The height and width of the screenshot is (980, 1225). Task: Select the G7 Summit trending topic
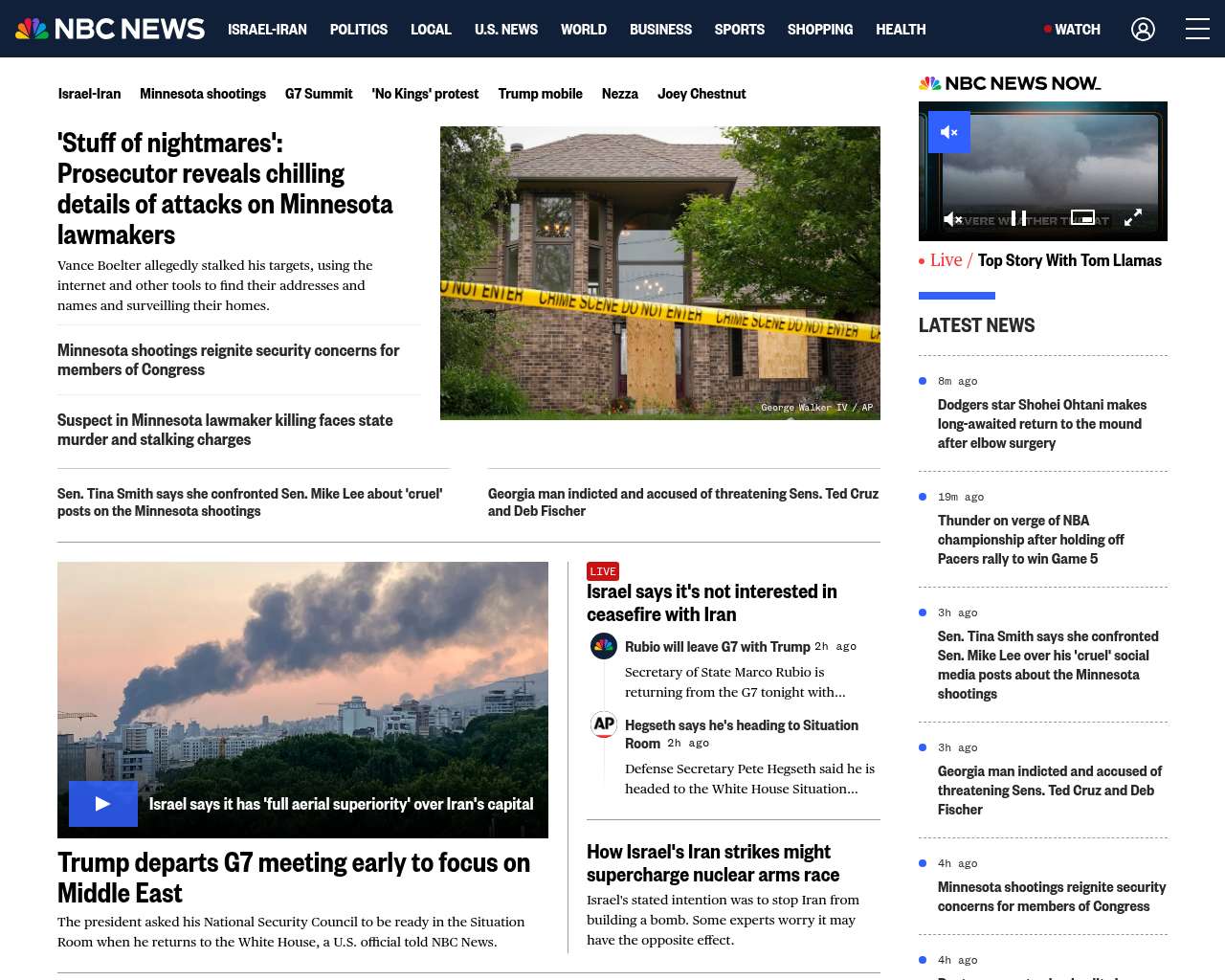coord(319,93)
